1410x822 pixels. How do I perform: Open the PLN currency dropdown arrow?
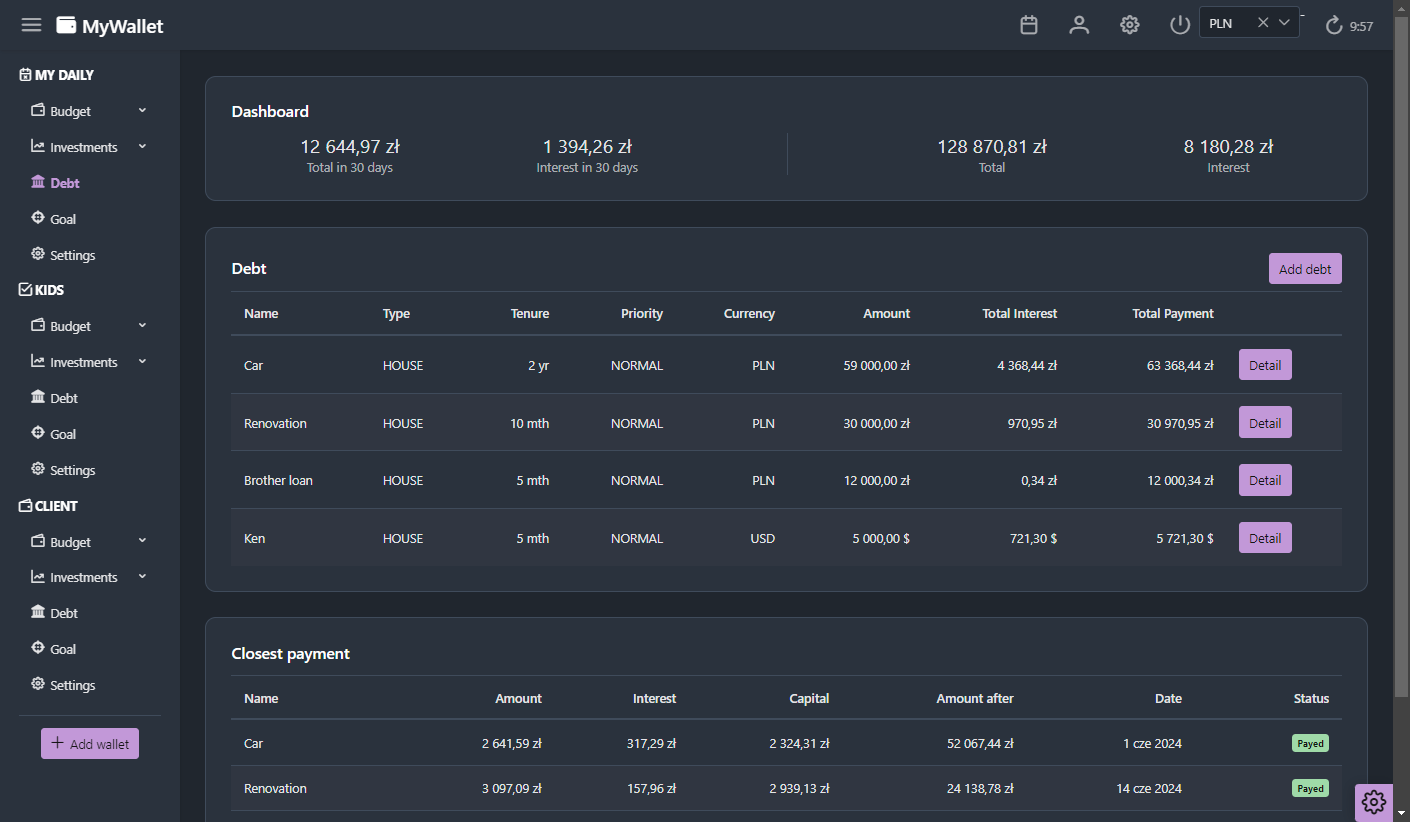pos(1285,23)
